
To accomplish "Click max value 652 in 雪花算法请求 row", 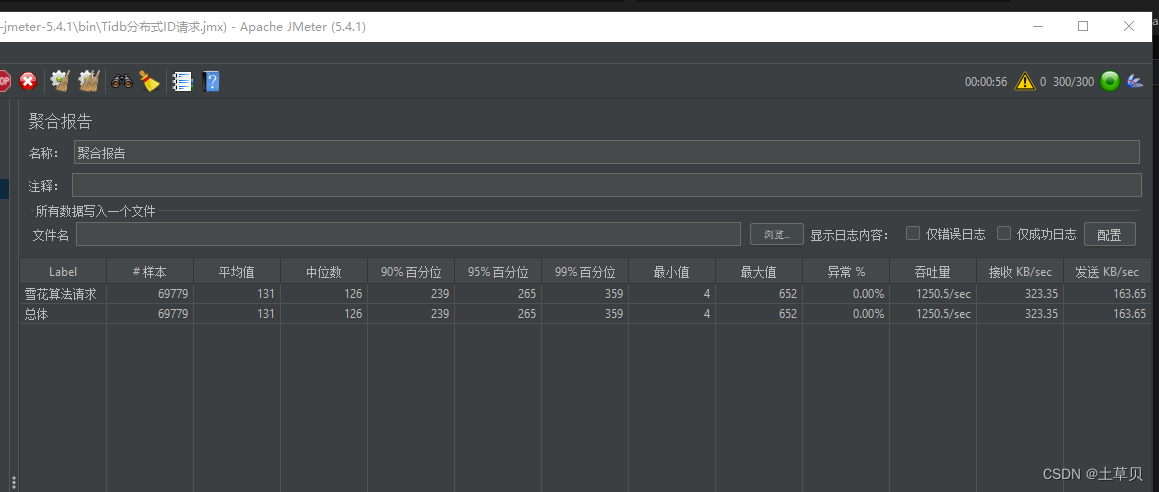I will click(787, 293).
